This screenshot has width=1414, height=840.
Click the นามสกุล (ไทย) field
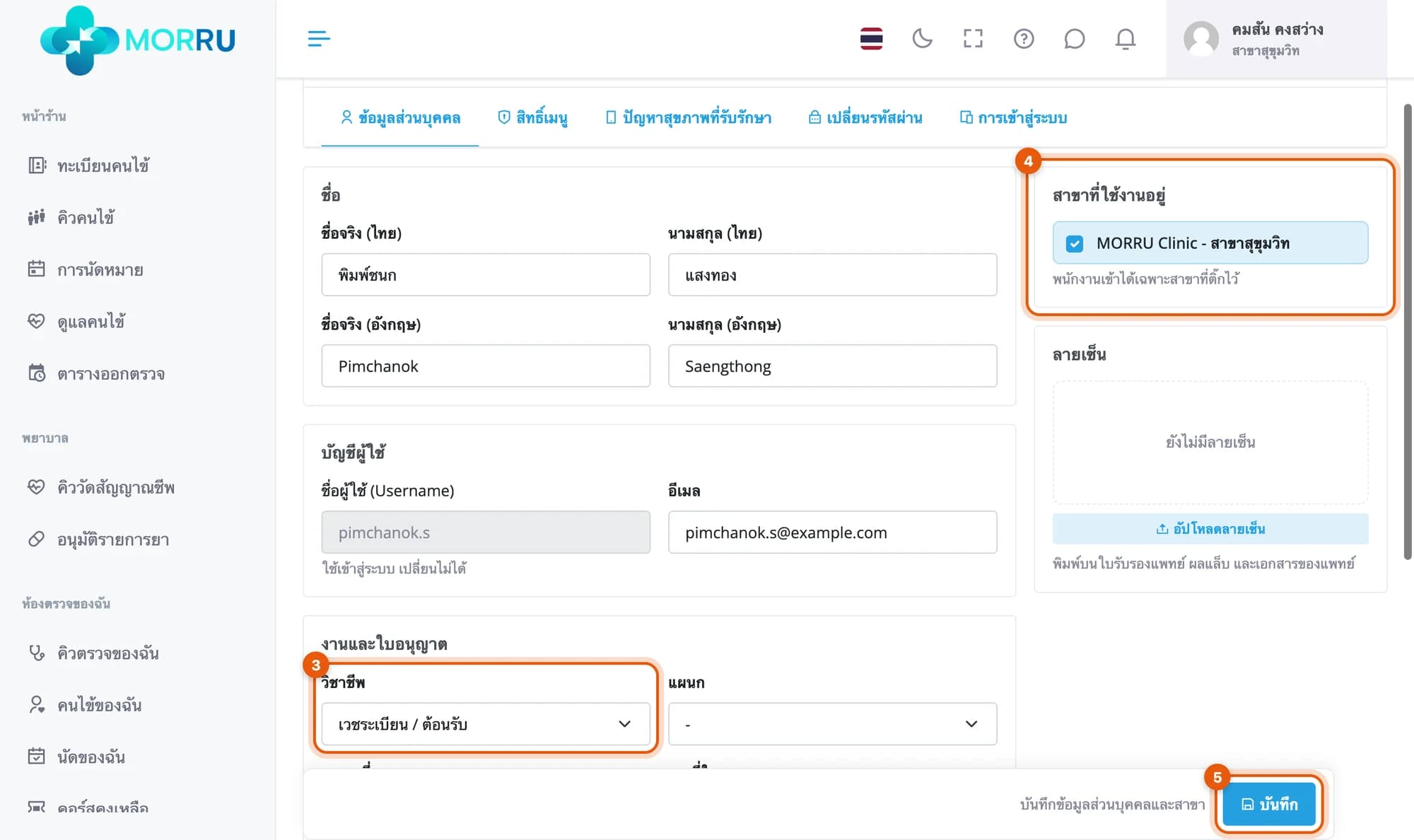point(832,274)
